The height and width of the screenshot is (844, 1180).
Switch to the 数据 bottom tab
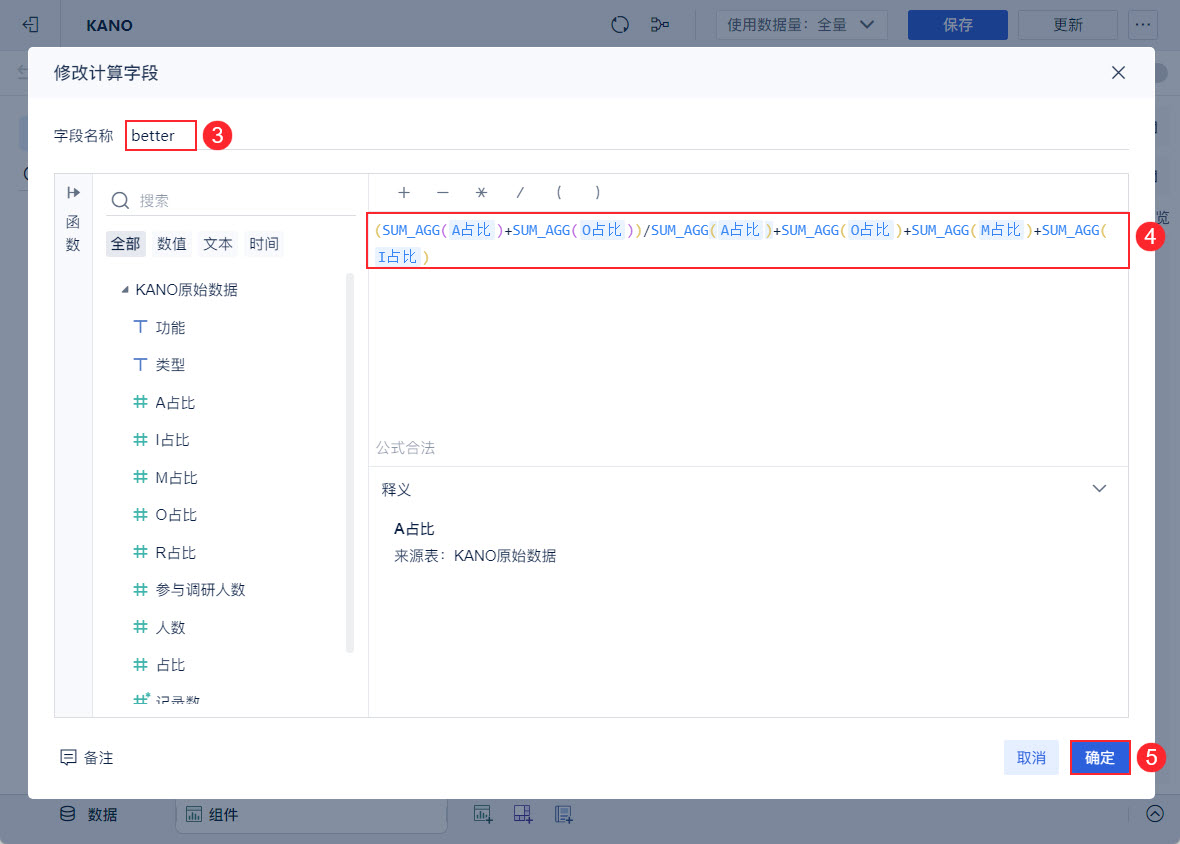click(89, 814)
